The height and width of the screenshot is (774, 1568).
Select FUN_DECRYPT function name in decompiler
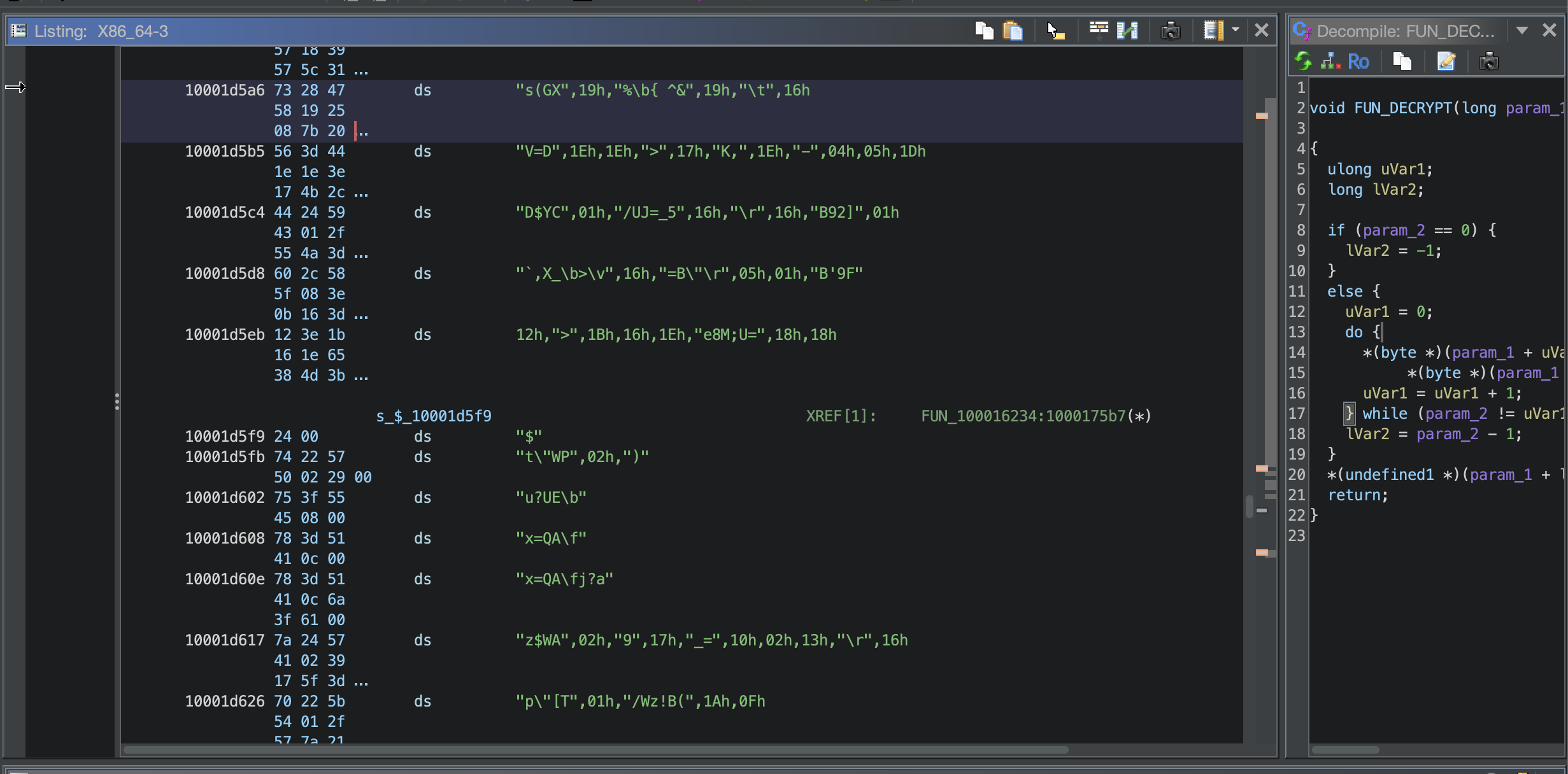click(1402, 108)
